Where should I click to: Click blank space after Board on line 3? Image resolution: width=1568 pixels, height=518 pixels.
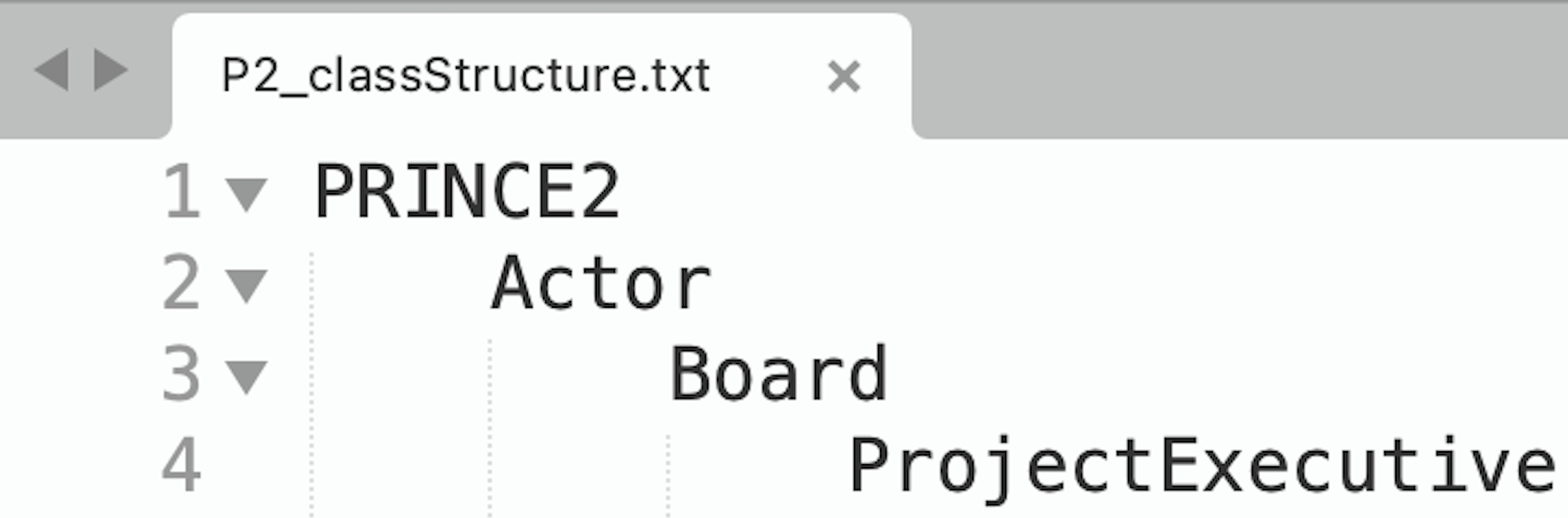[1202, 375]
